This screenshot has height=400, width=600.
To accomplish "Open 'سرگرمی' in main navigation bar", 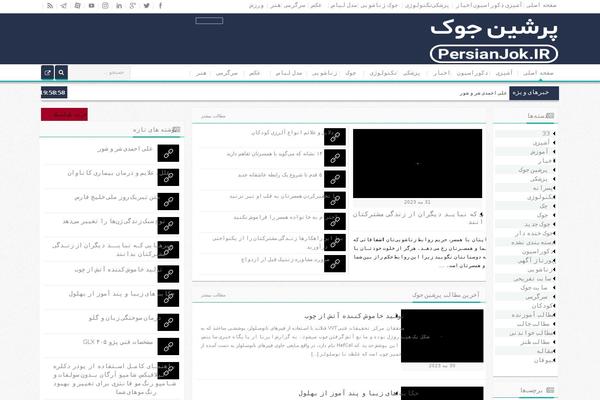I will 227,73.
